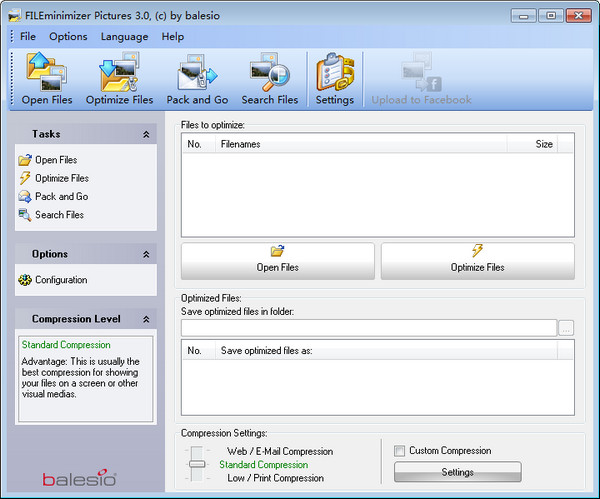Click the Settings button under Custom Compression

[458, 472]
